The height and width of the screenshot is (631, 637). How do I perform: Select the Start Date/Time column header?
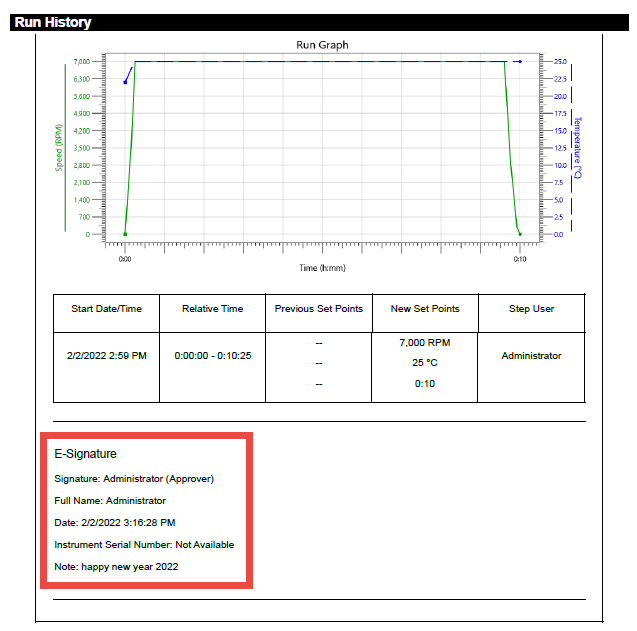[x=106, y=309]
